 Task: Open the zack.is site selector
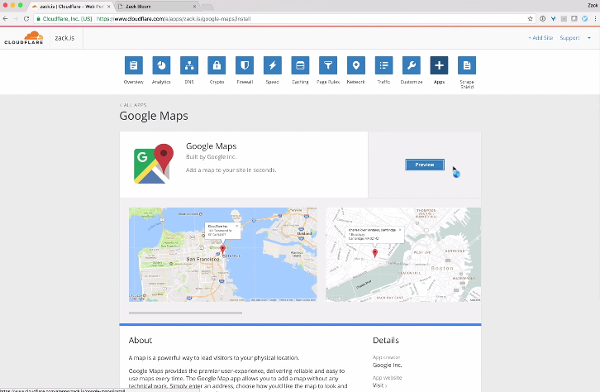64,38
